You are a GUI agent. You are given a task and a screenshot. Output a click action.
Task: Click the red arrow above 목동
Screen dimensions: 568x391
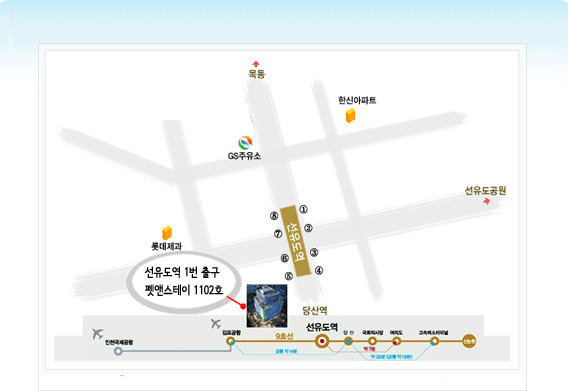[x=256, y=64]
